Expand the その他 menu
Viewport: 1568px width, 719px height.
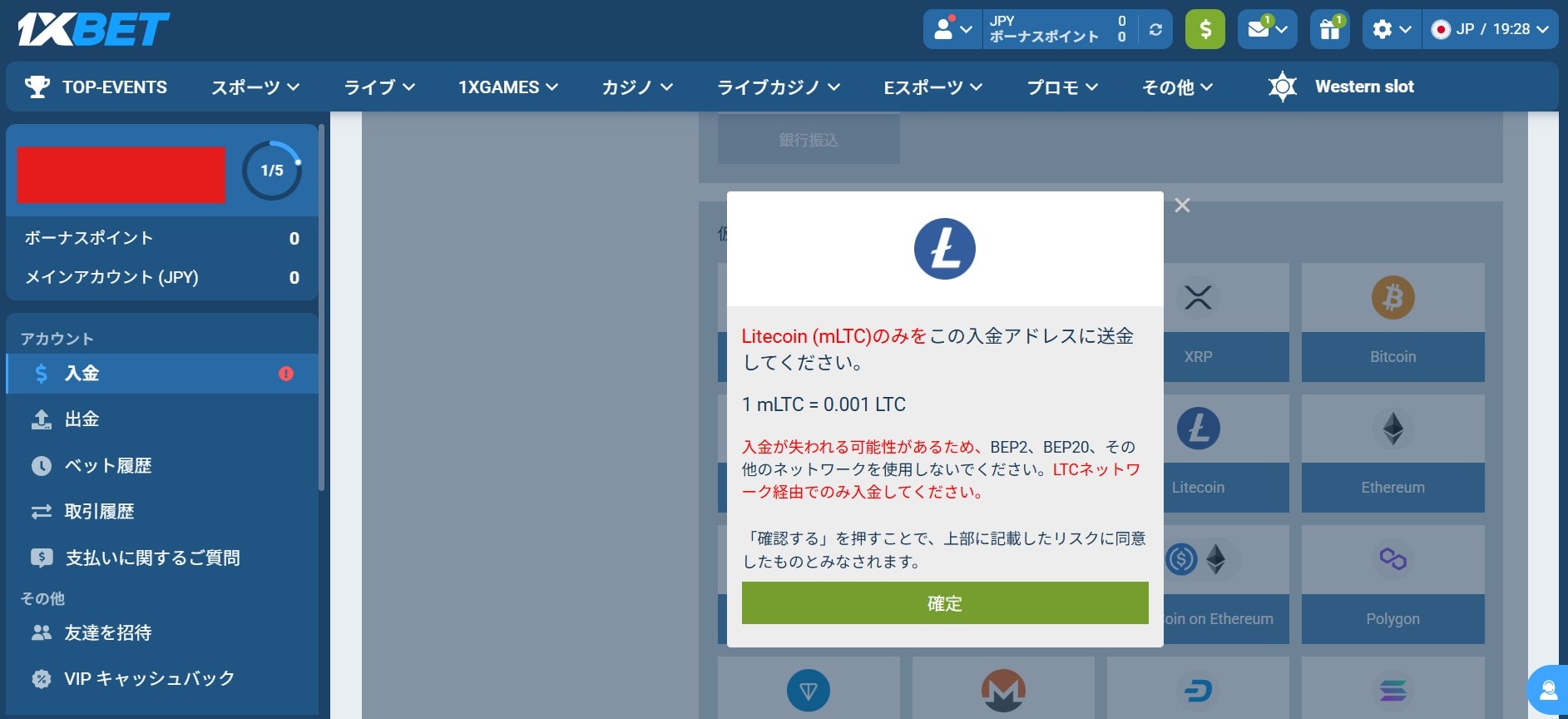1177,87
